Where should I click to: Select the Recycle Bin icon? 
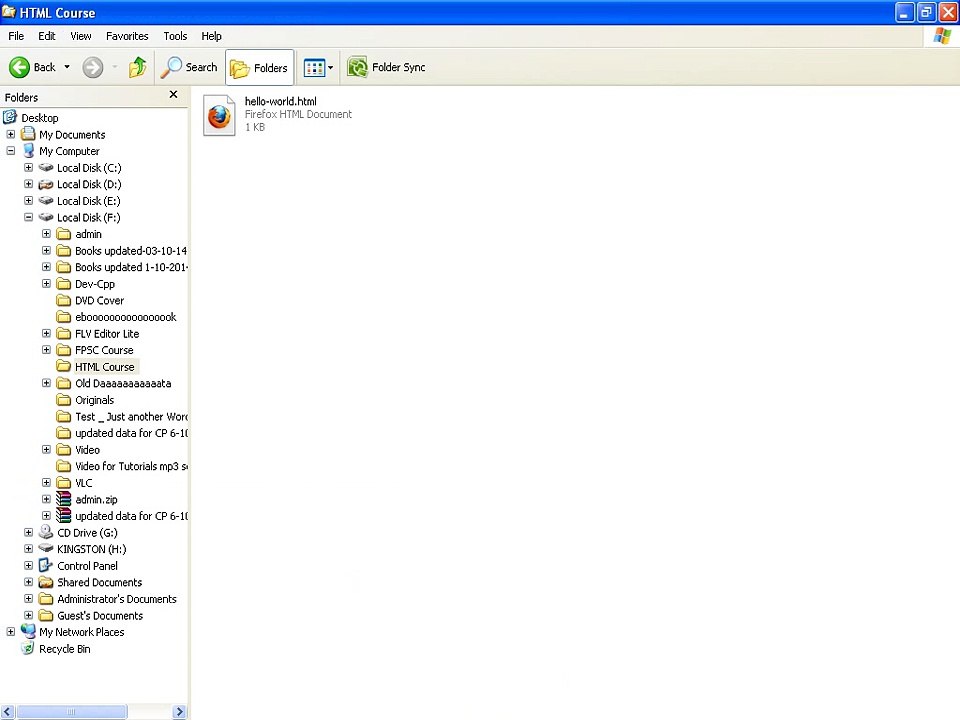(x=28, y=648)
